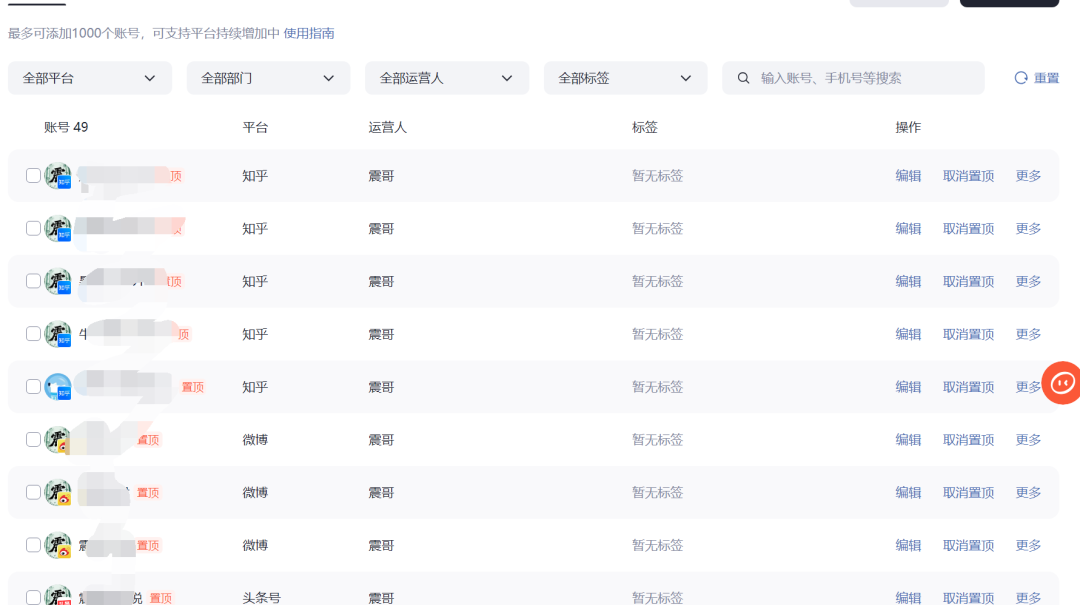Click the avatar of the third 知乎 account
Screen dimensions: 1080x605
(x=57, y=280)
